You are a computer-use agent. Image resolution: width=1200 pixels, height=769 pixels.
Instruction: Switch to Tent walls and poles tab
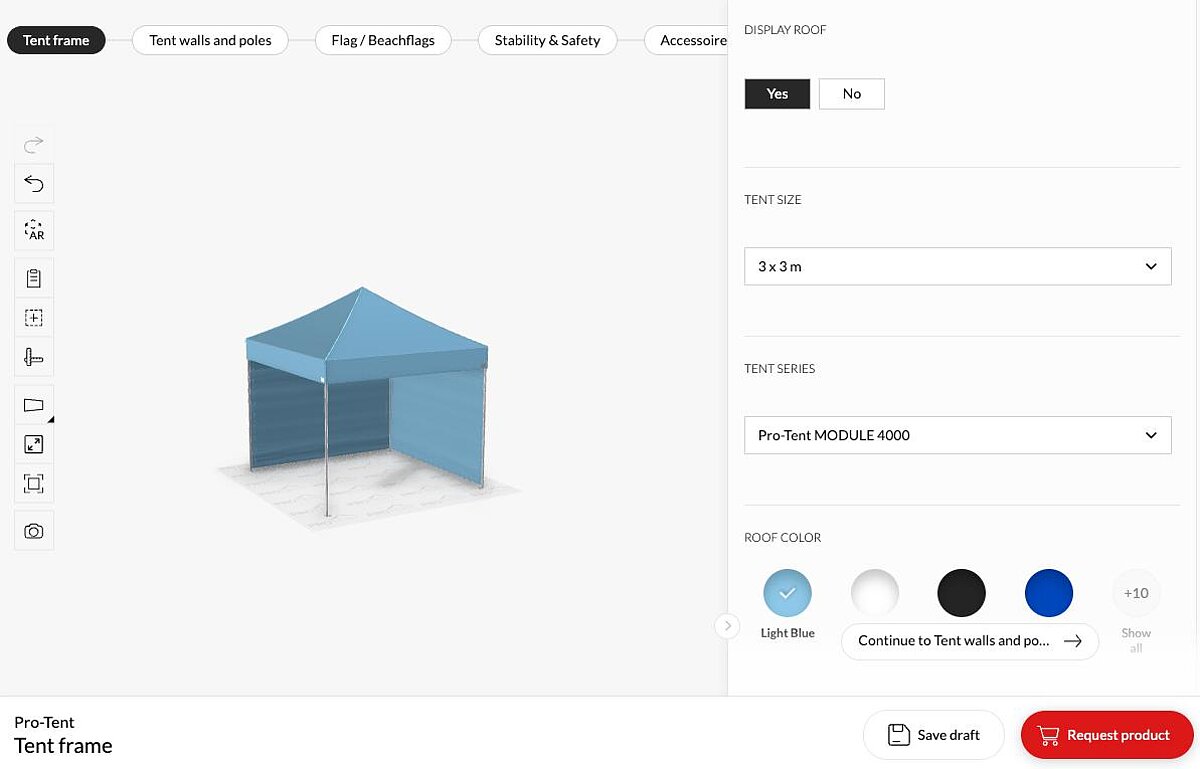point(210,41)
